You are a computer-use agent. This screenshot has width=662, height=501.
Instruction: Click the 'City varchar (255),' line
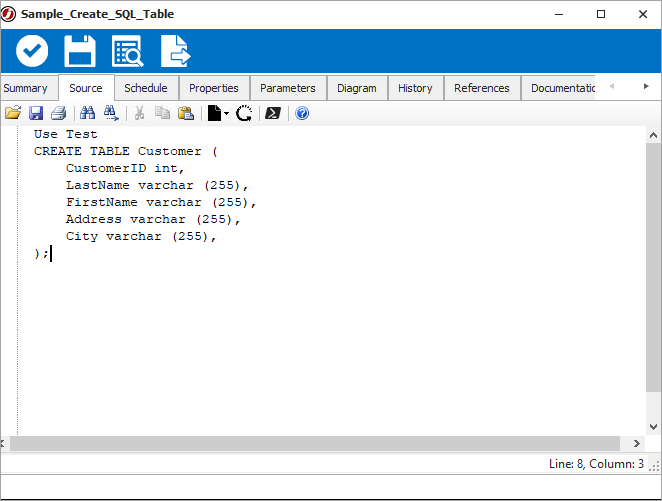(141, 236)
